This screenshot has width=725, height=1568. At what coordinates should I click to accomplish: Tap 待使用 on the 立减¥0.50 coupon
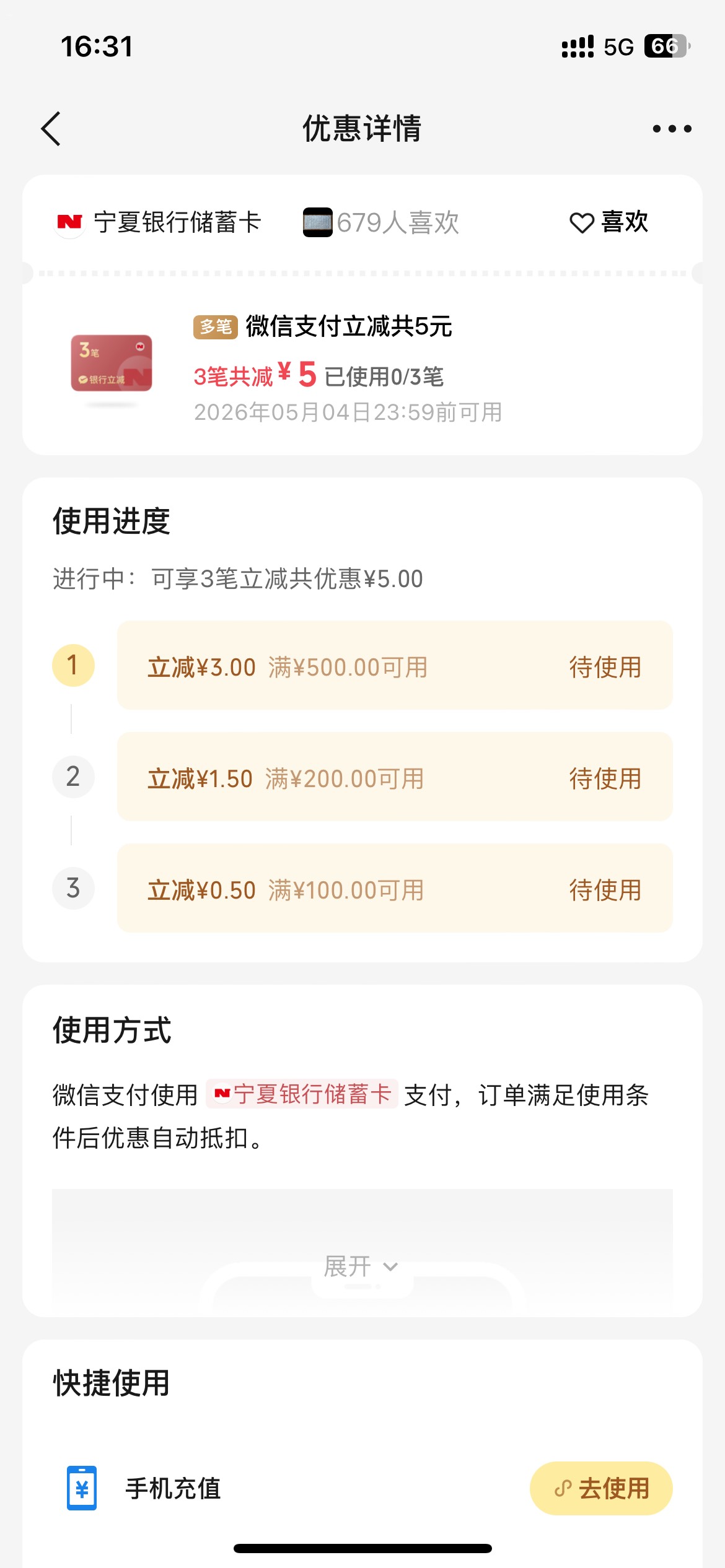[x=605, y=890]
